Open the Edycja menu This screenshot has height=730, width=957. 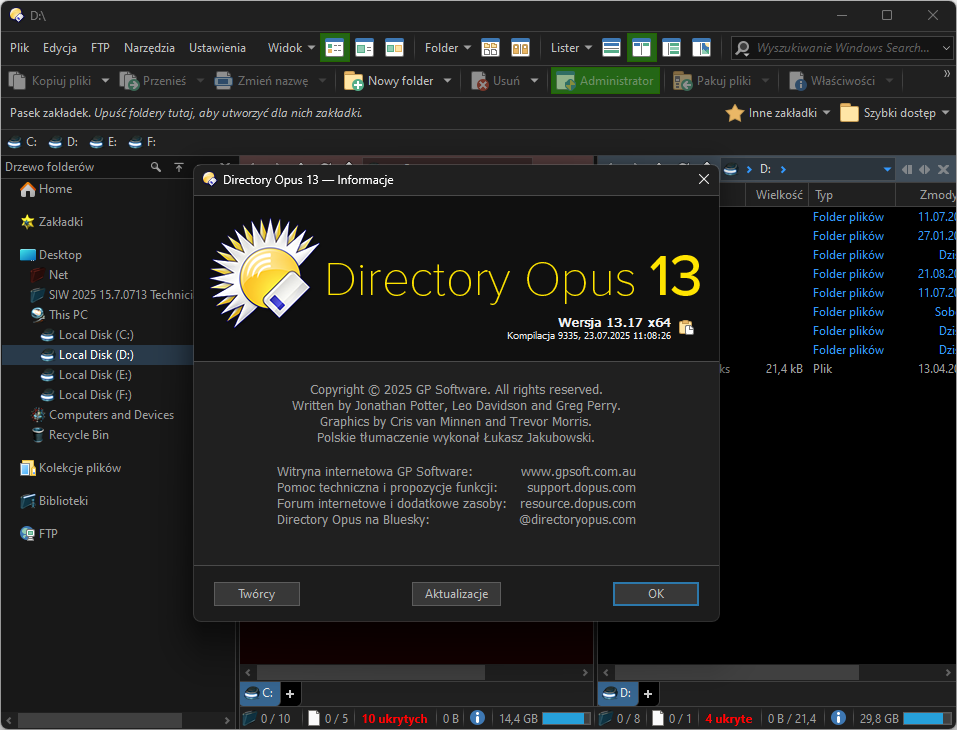(x=60, y=48)
